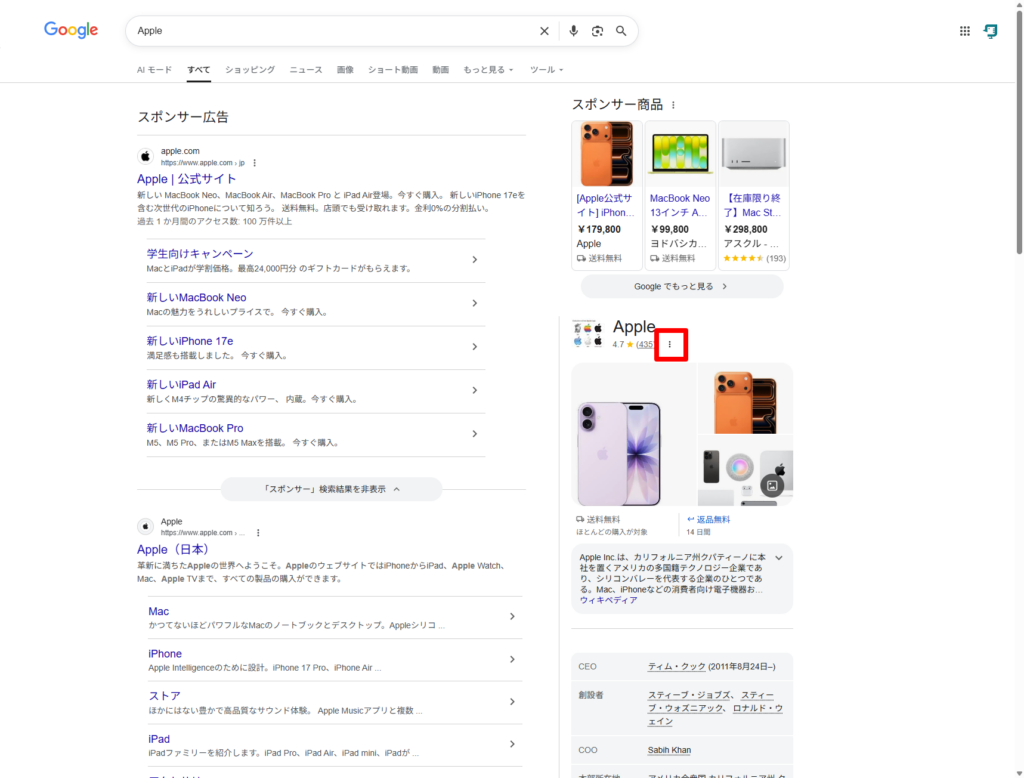Screen dimensions: 1024x778
Task: Collapse sponsored results with 非表示 button
Action: [x=331, y=489]
